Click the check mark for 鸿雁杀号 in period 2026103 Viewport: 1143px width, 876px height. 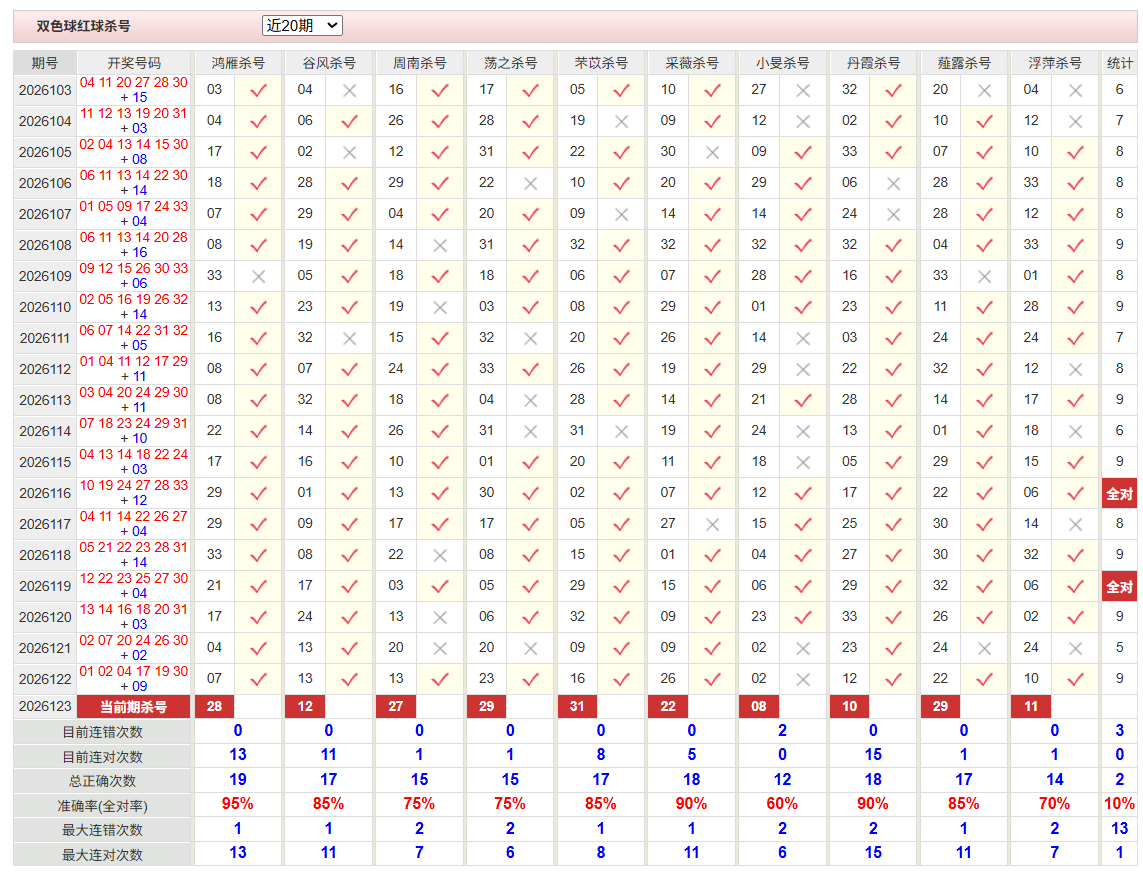tap(258, 90)
